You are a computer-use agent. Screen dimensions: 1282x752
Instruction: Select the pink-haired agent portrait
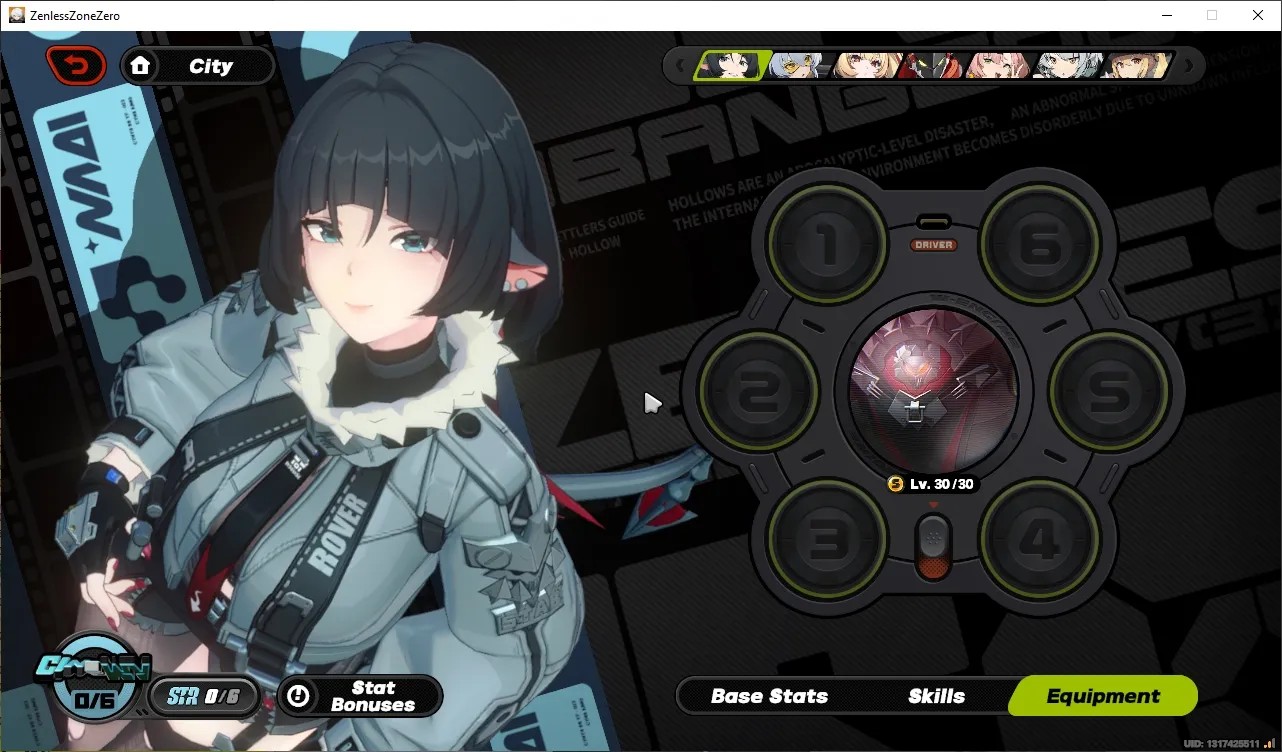[x=999, y=66]
